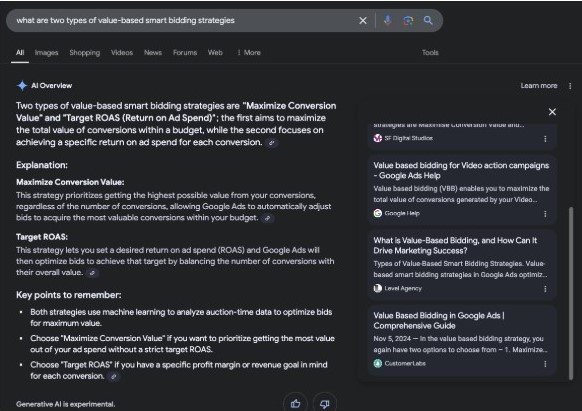Open Value Based Bidding Comprehensive Guide result
This screenshot has height=411, width=582.
(x=439, y=320)
